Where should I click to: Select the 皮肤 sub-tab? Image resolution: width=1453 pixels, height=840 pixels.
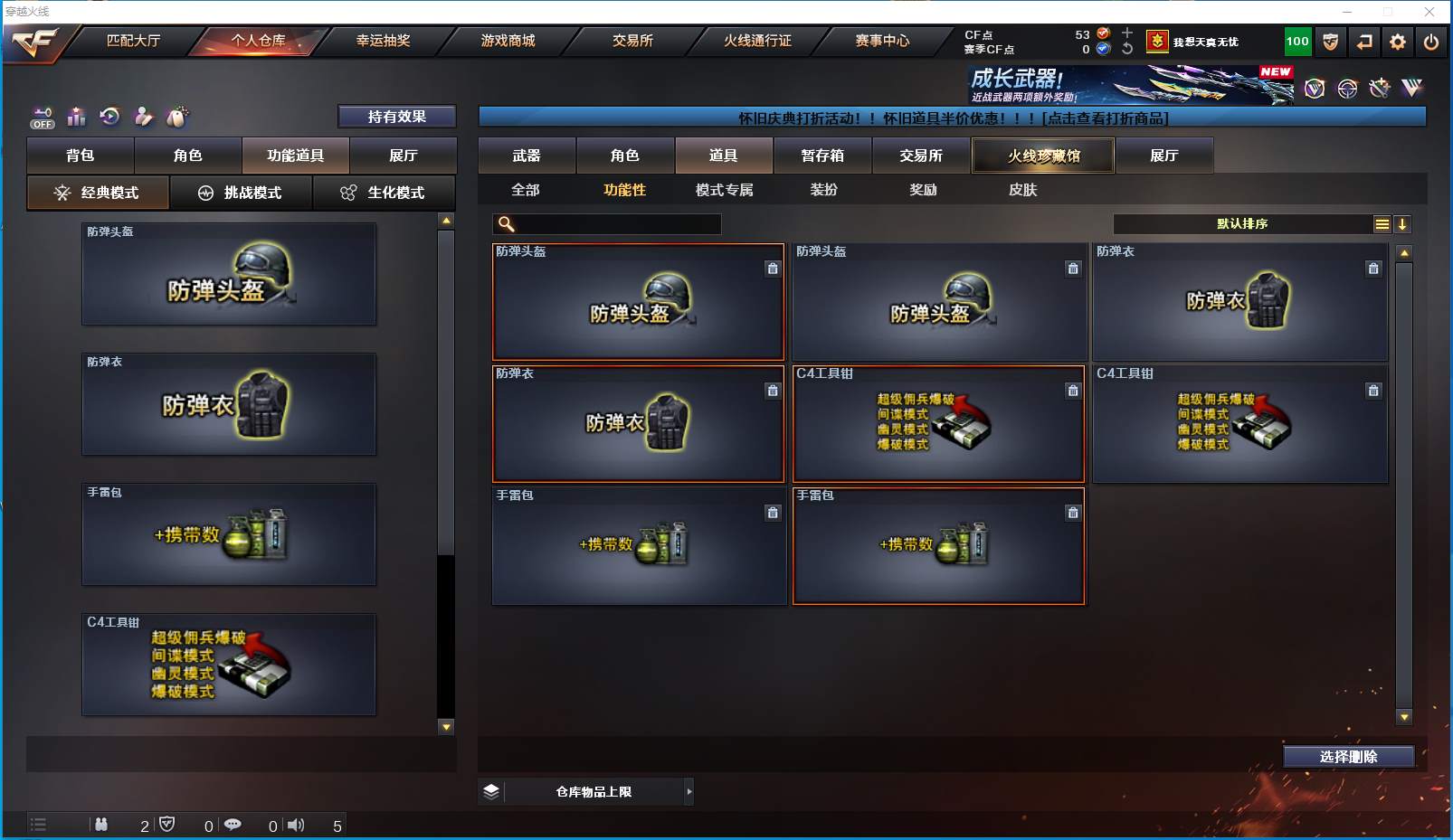(x=1023, y=190)
